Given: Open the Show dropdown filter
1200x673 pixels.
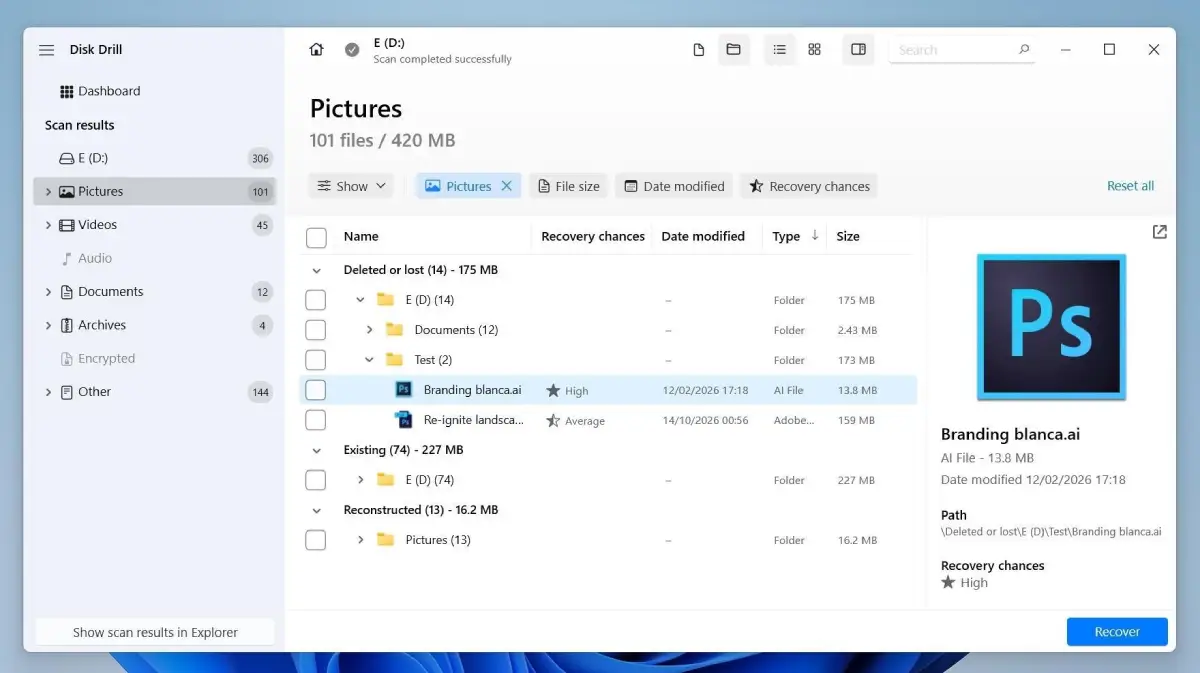Looking at the screenshot, I should pyautogui.click(x=351, y=186).
